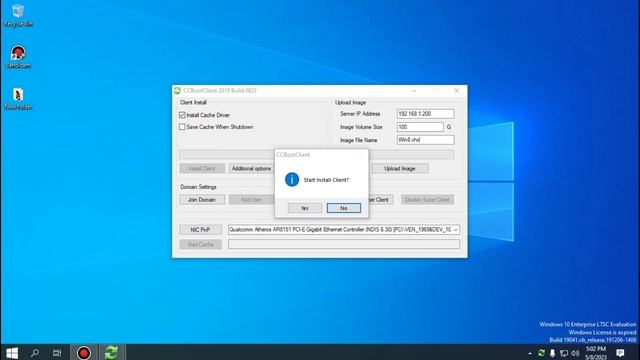Screen dimensions: 640x360
Task: Enable Save Cache When Shutdown
Action: (182, 127)
